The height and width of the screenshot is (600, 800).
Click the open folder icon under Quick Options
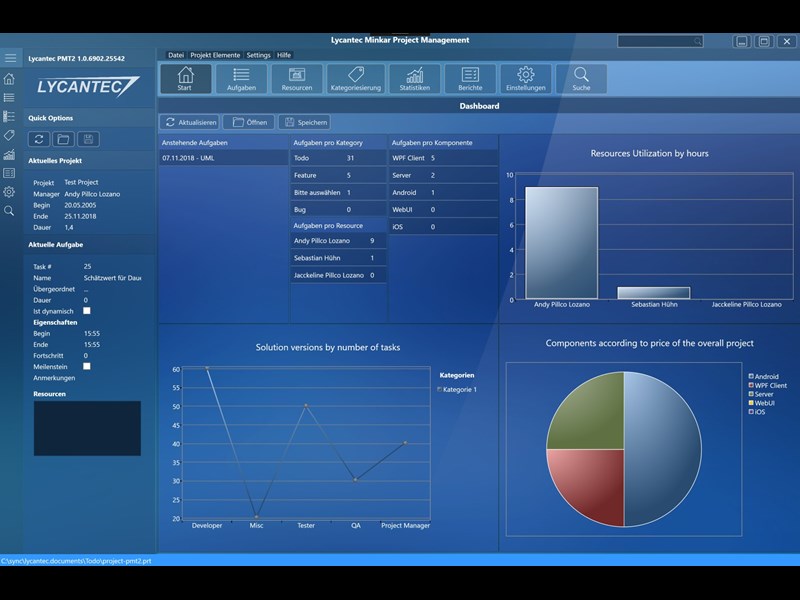63,139
